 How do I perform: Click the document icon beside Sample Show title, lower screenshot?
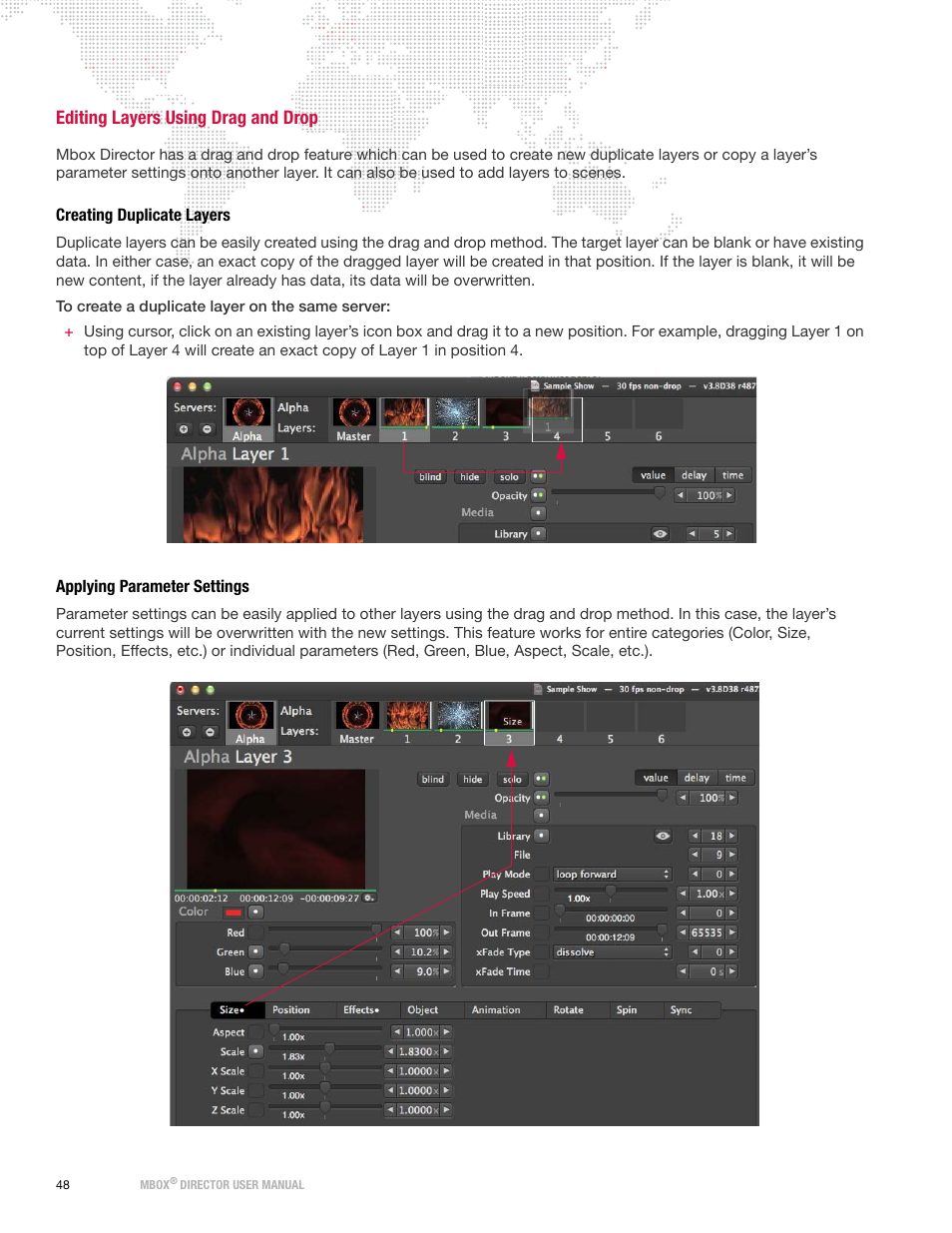tap(538, 689)
